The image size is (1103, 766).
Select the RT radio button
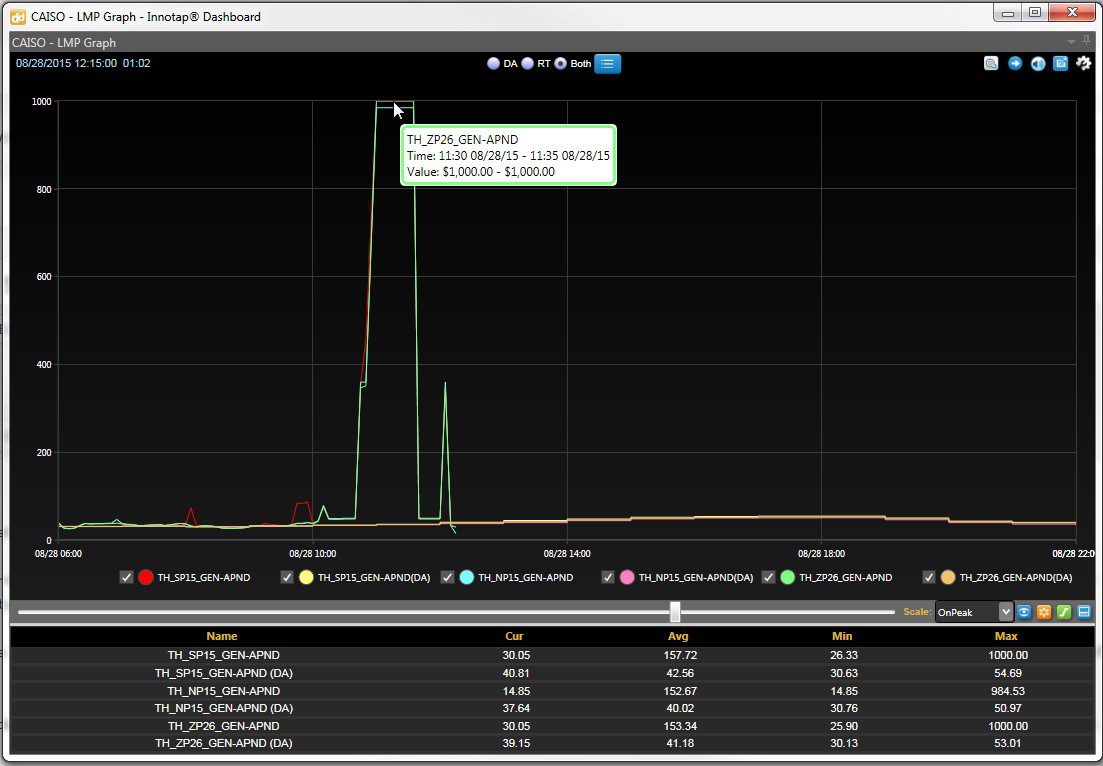click(x=528, y=63)
